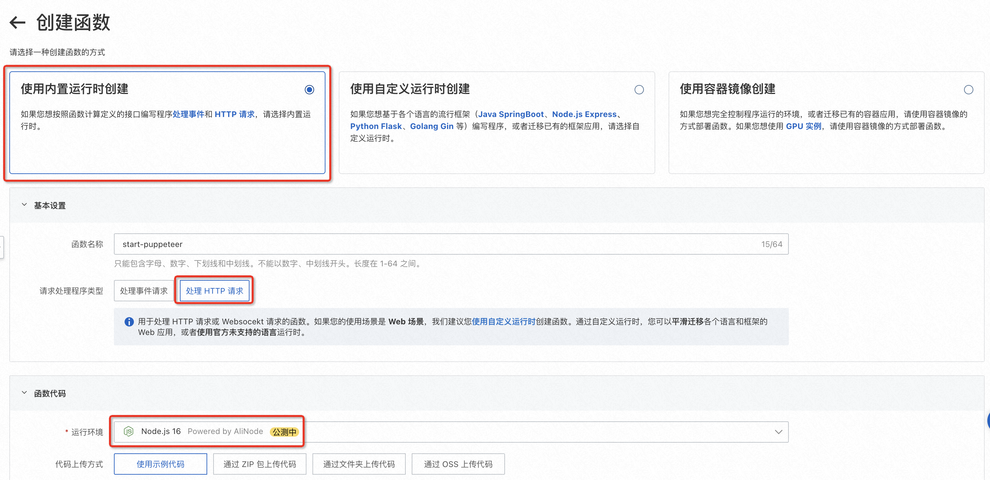The width and height of the screenshot is (990, 480).
Task: Open the GPU 实例 link
Action: tap(806, 126)
